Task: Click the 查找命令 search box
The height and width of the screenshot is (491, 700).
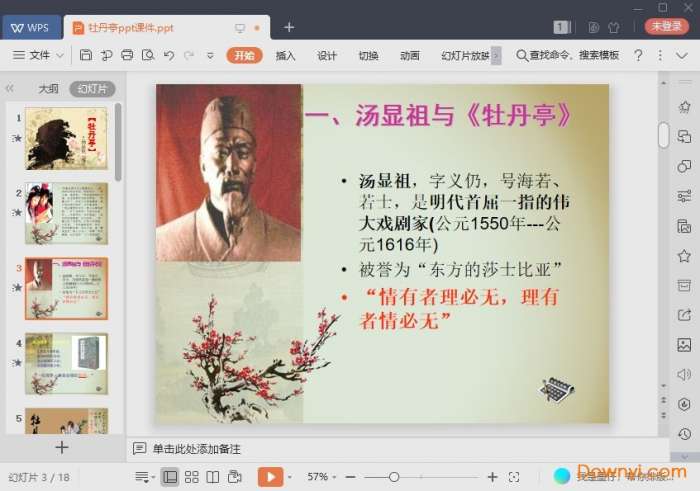Action: point(567,55)
